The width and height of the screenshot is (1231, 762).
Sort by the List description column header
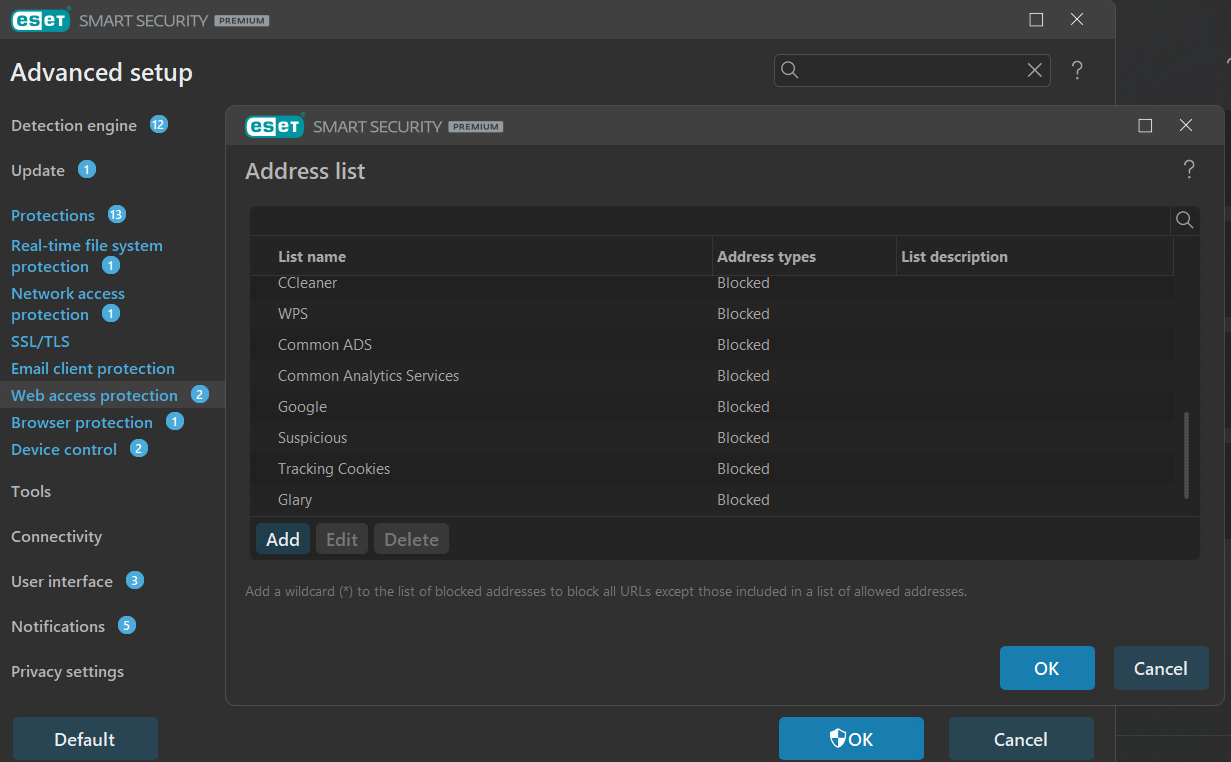[x=954, y=257]
